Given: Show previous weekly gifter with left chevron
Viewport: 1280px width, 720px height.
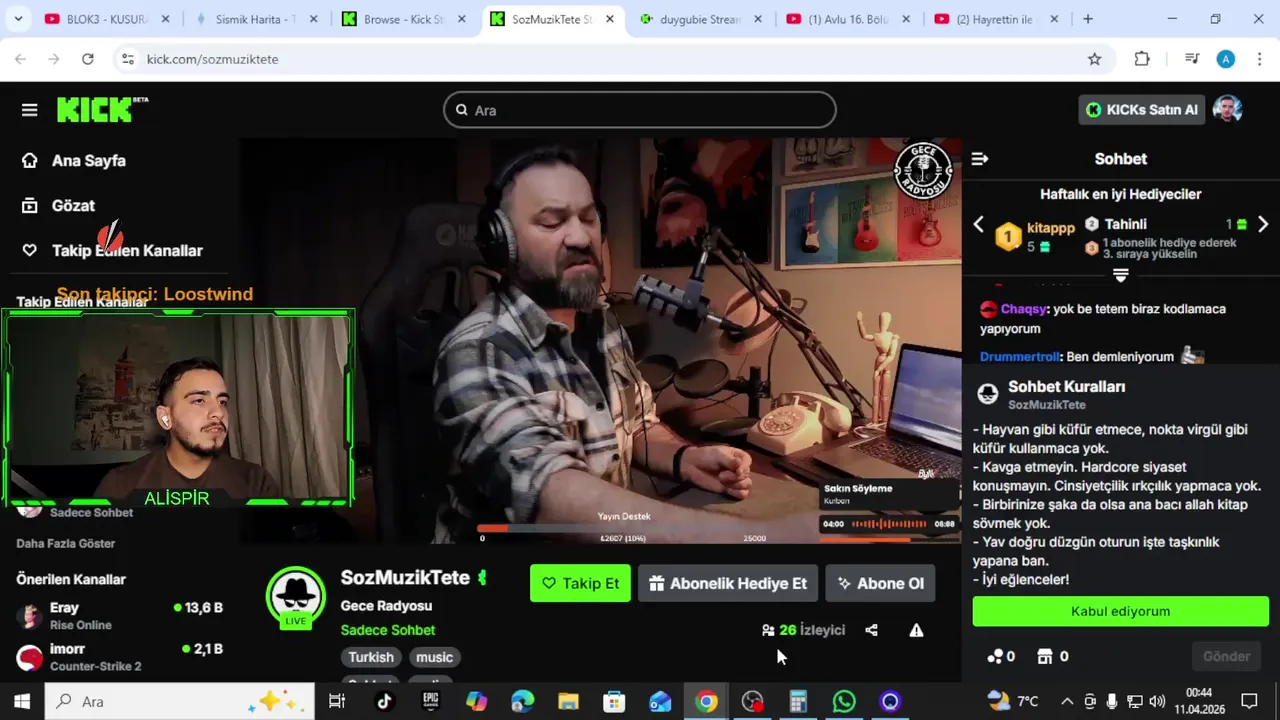Looking at the screenshot, I should click(979, 225).
